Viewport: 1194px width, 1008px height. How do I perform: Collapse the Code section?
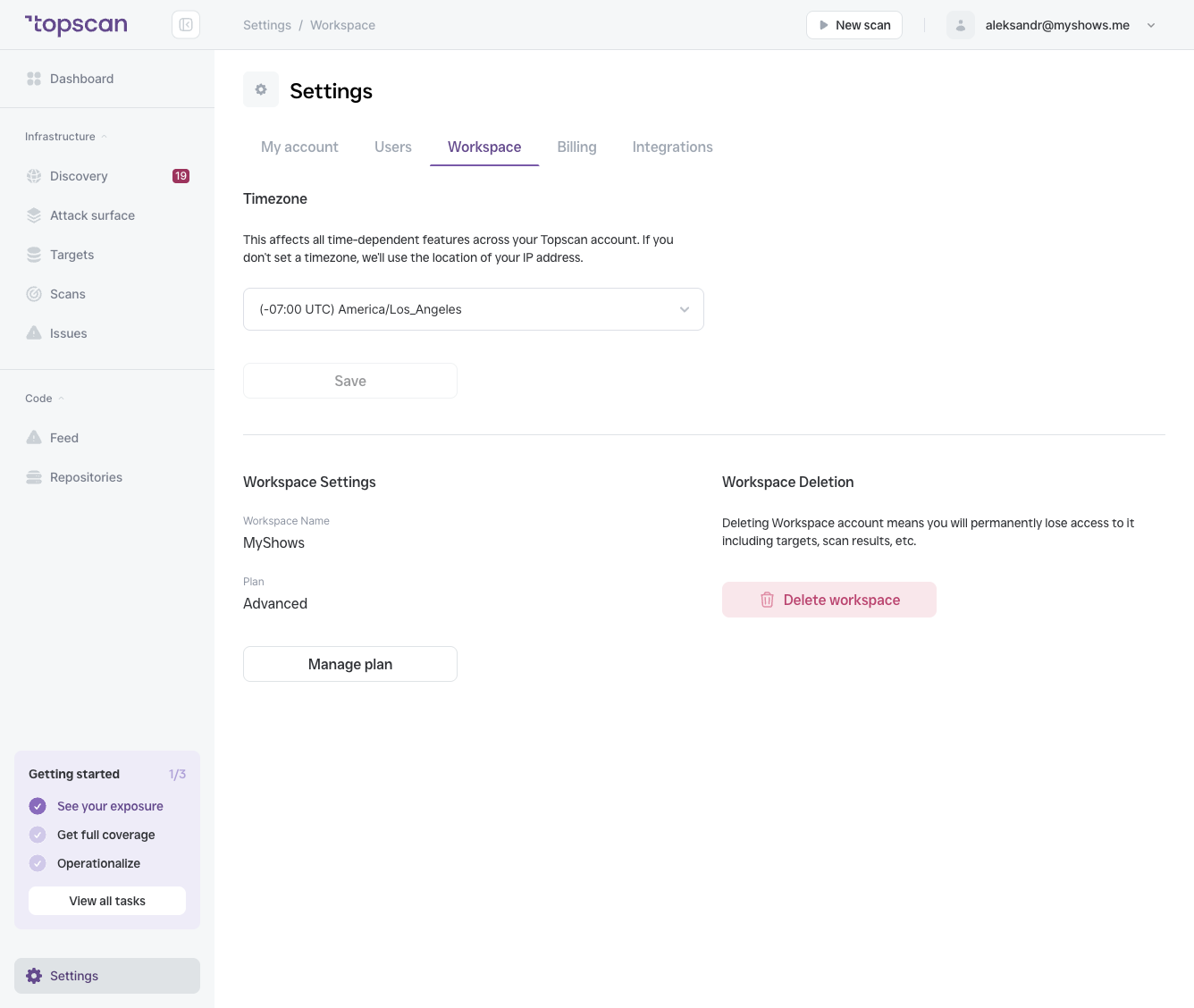pyautogui.click(x=45, y=399)
